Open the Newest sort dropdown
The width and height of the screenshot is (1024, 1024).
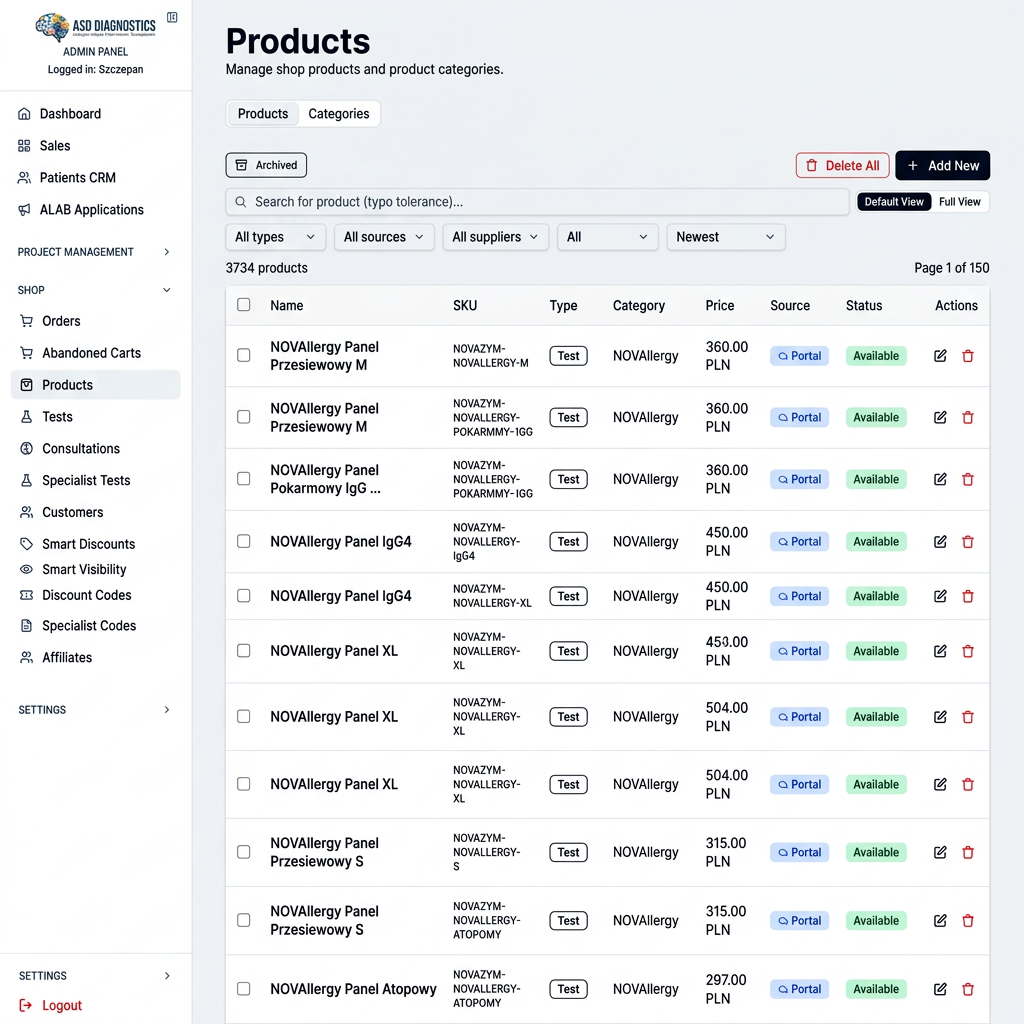tap(726, 237)
